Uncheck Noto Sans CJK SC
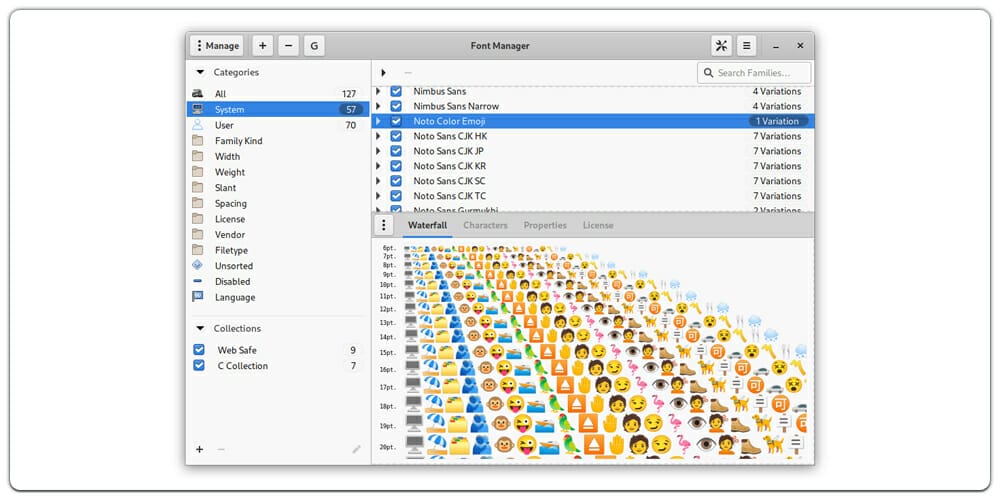This screenshot has height=500, width=1000. 396,181
